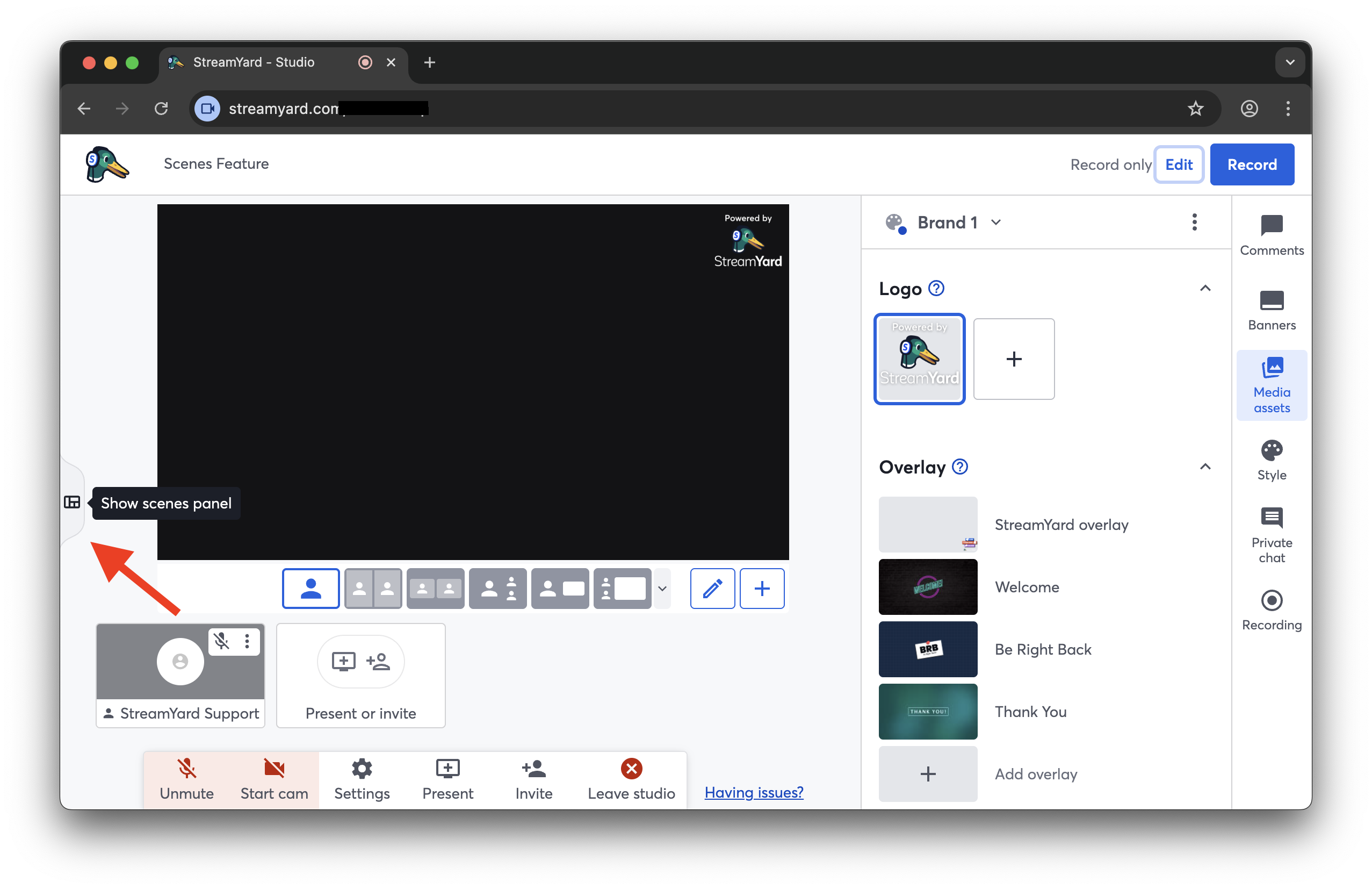Open the Banners panel

click(x=1271, y=310)
